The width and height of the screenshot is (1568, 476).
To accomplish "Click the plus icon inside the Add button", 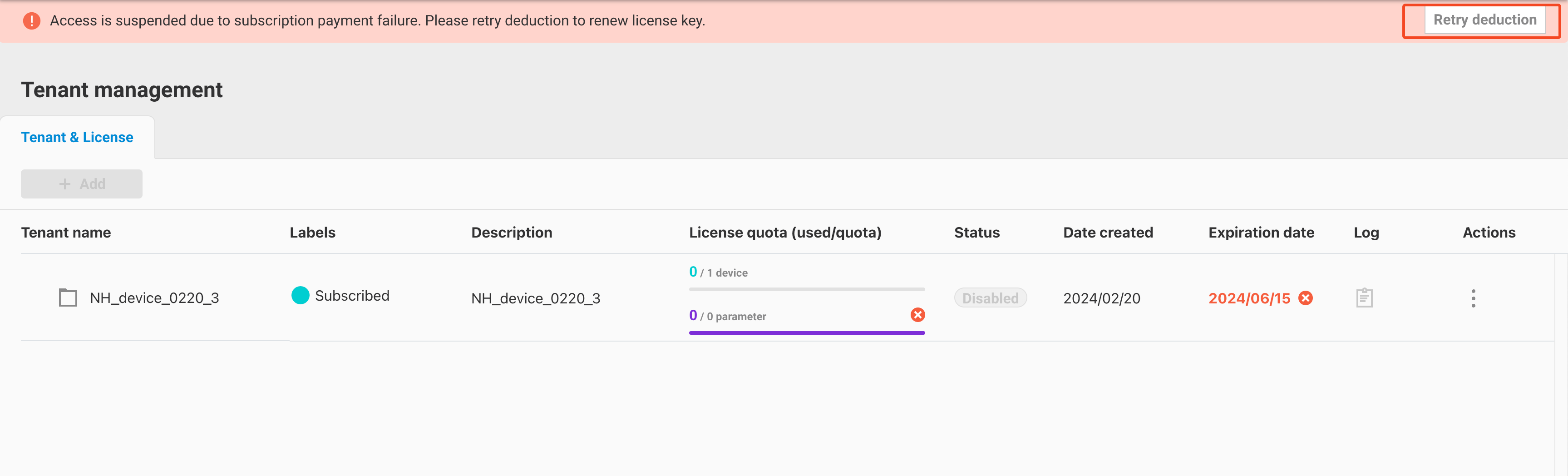I will 64,183.
